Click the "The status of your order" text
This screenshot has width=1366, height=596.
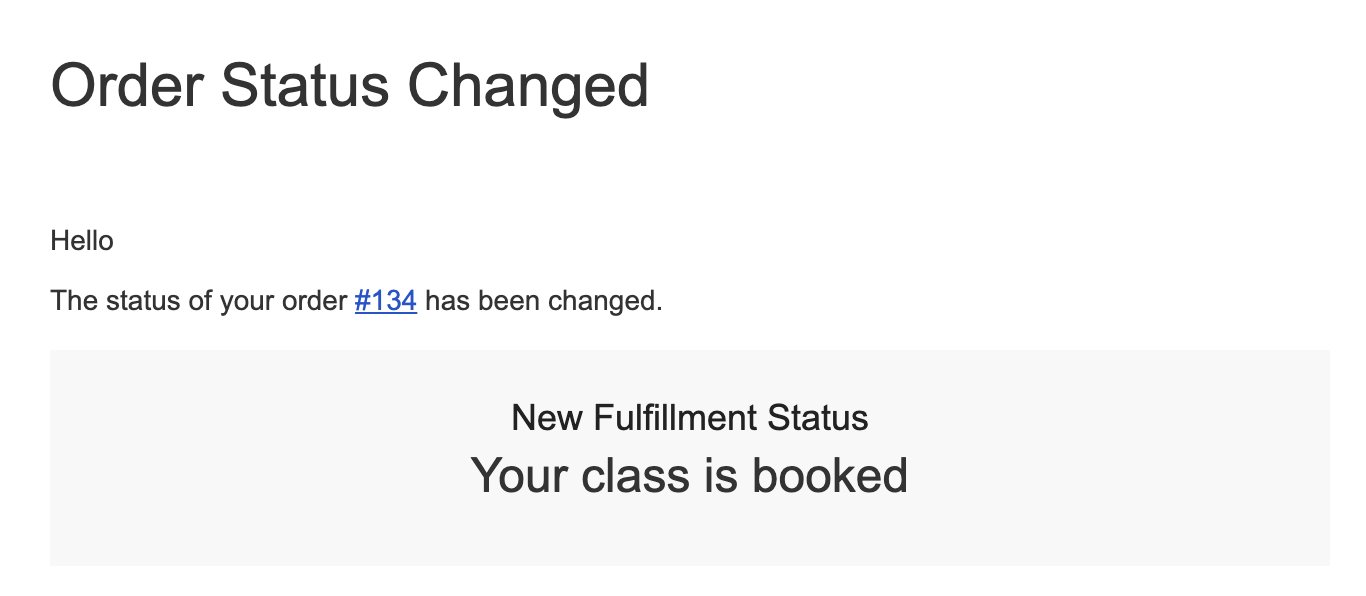pyautogui.click(x=198, y=300)
